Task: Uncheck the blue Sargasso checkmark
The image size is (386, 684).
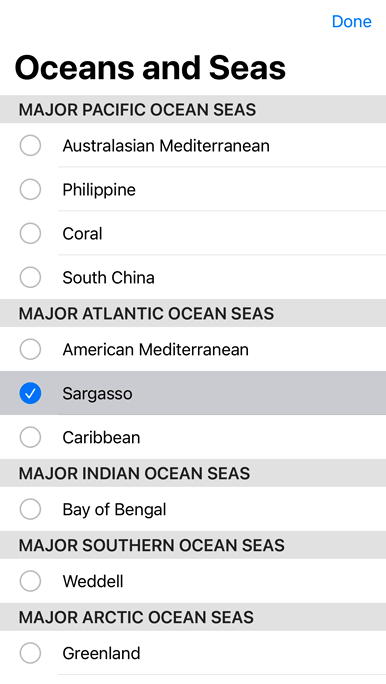Action: pos(31,393)
